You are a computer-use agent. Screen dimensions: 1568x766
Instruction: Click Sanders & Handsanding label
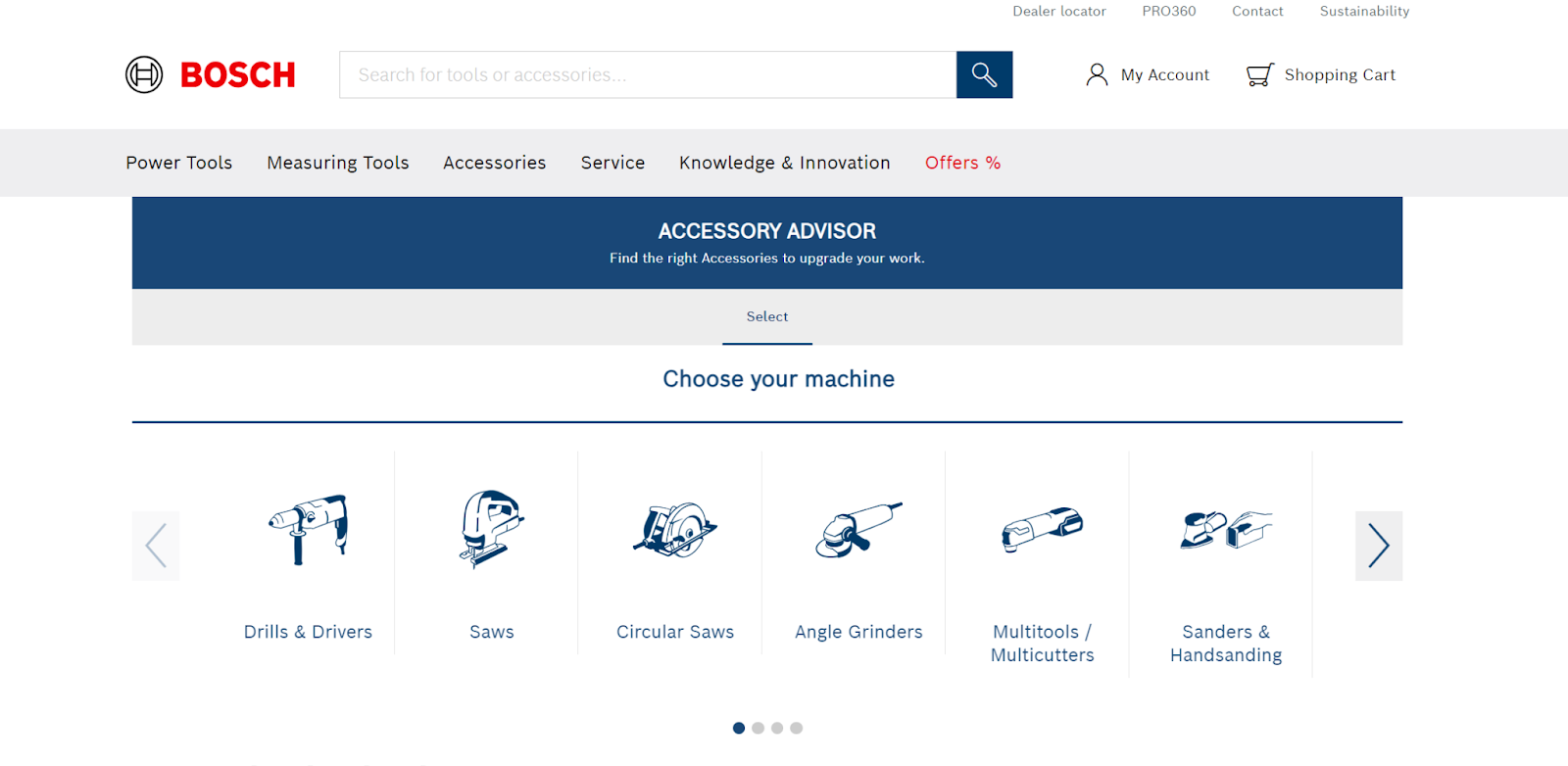pos(1226,644)
